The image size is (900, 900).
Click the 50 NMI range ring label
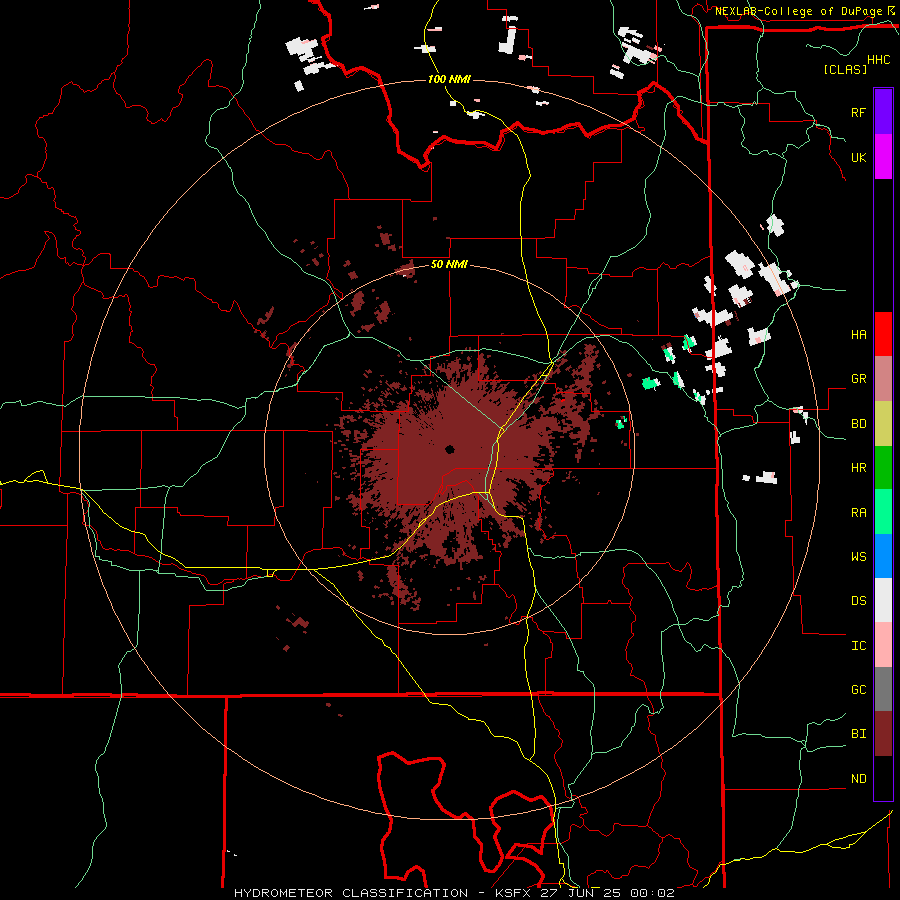(x=449, y=264)
